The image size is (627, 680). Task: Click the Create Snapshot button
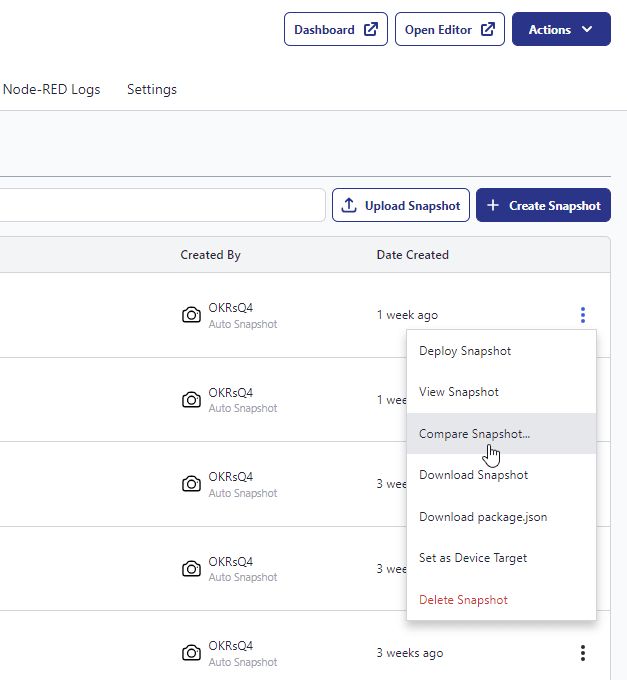pos(543,206)
